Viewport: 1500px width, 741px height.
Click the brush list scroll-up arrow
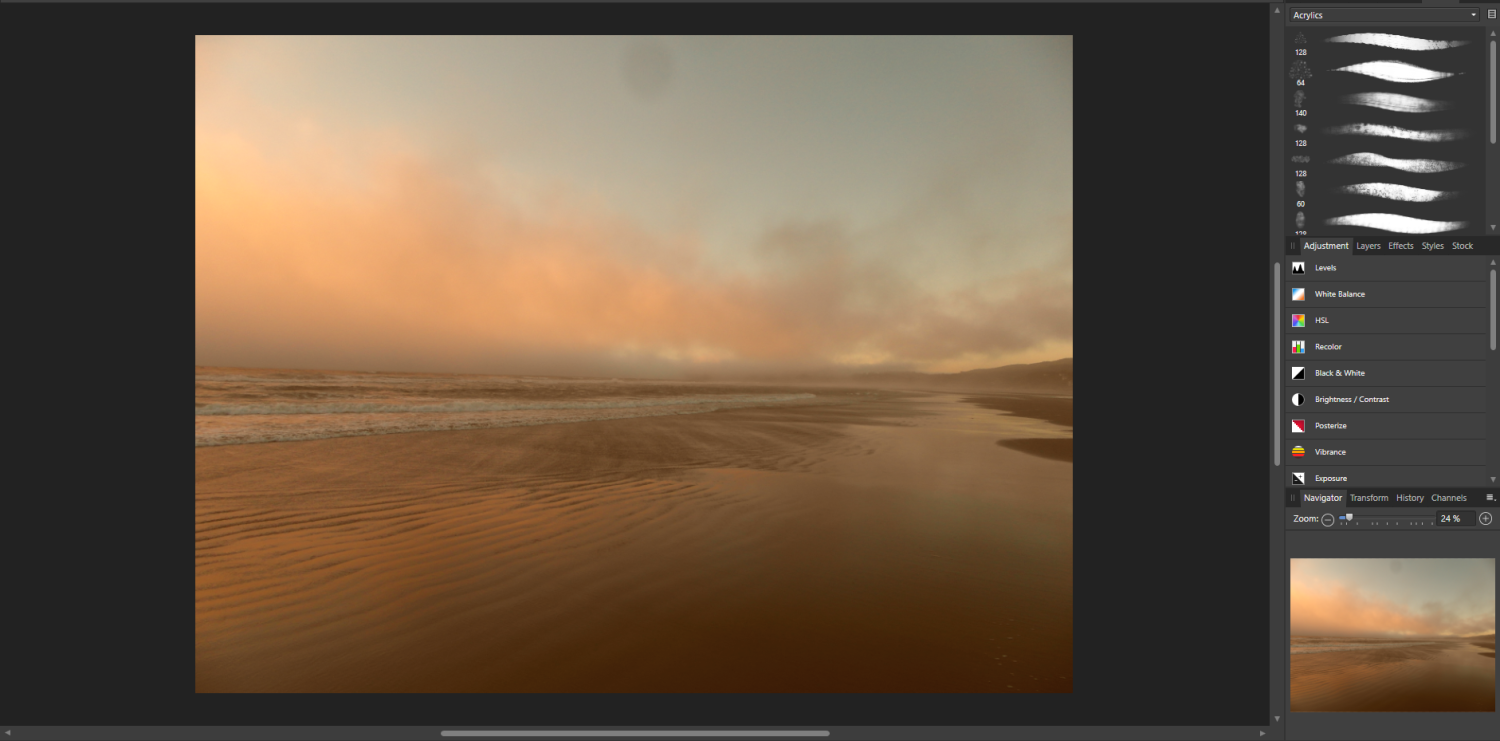tap(1493, 34)
